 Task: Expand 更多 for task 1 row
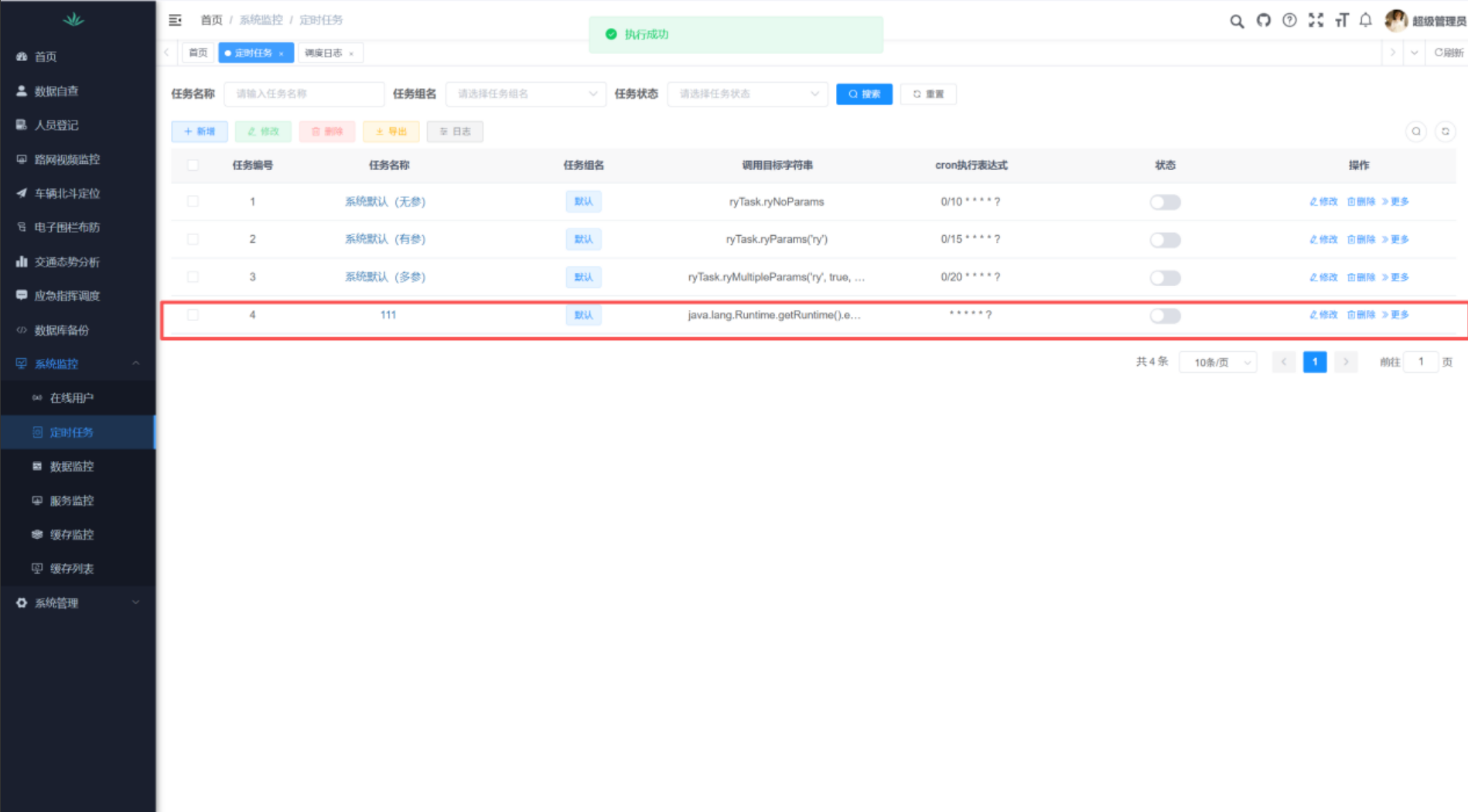(x=1395, y=201)
